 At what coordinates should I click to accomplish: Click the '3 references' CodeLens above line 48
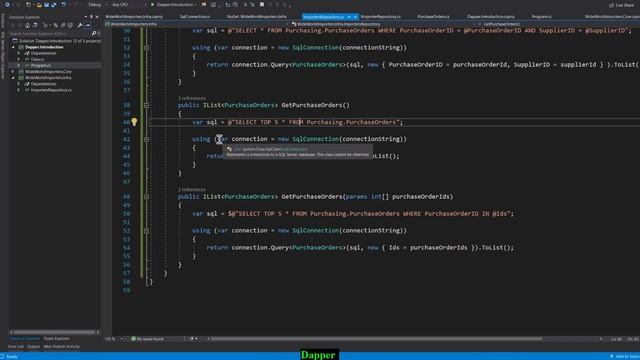coord(192,190)
